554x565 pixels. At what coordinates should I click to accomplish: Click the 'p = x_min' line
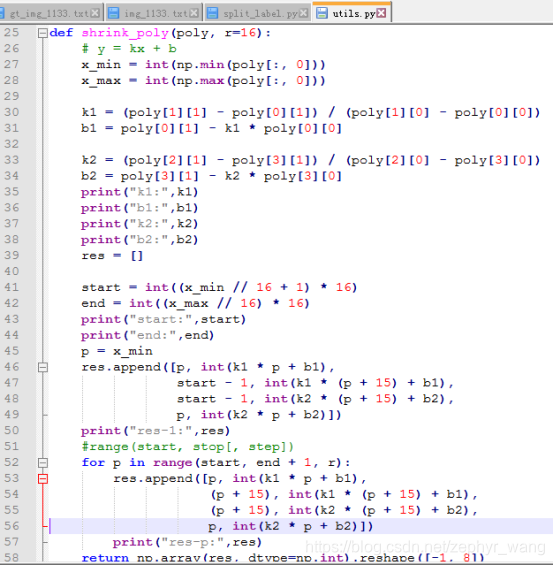point(117,351)
